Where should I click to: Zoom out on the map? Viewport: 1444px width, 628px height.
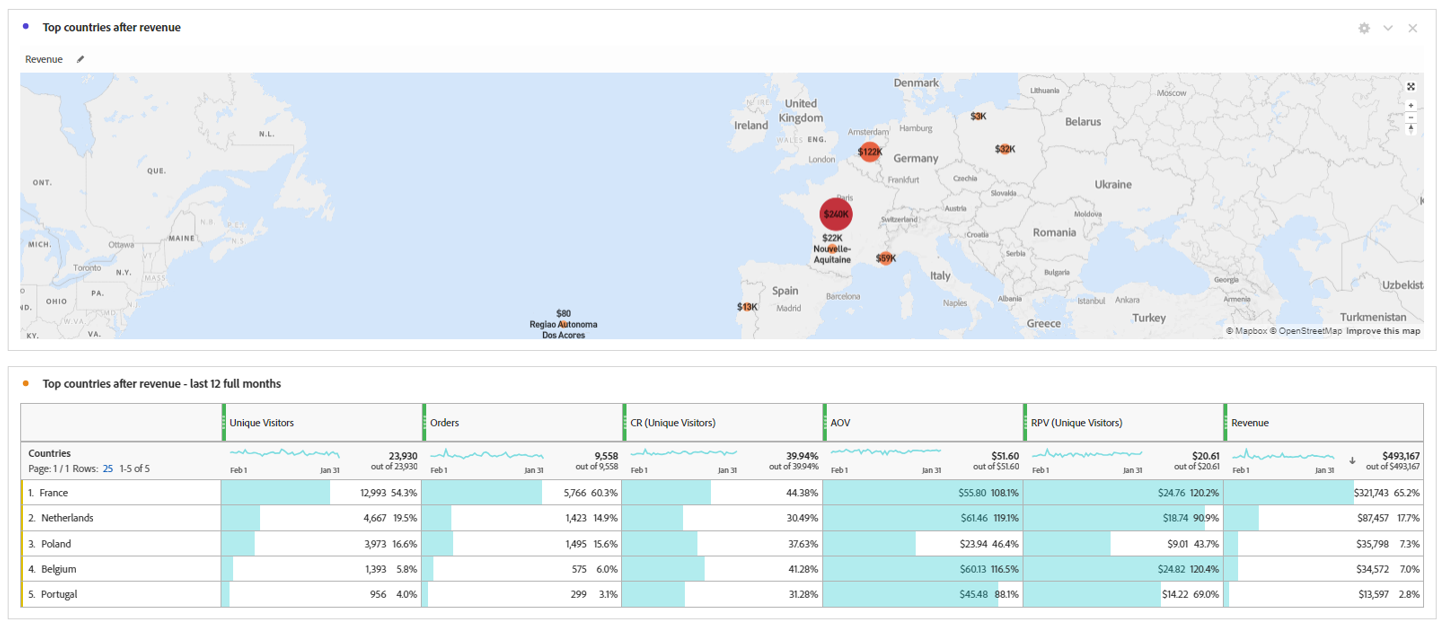click(x=1411, y=117)
